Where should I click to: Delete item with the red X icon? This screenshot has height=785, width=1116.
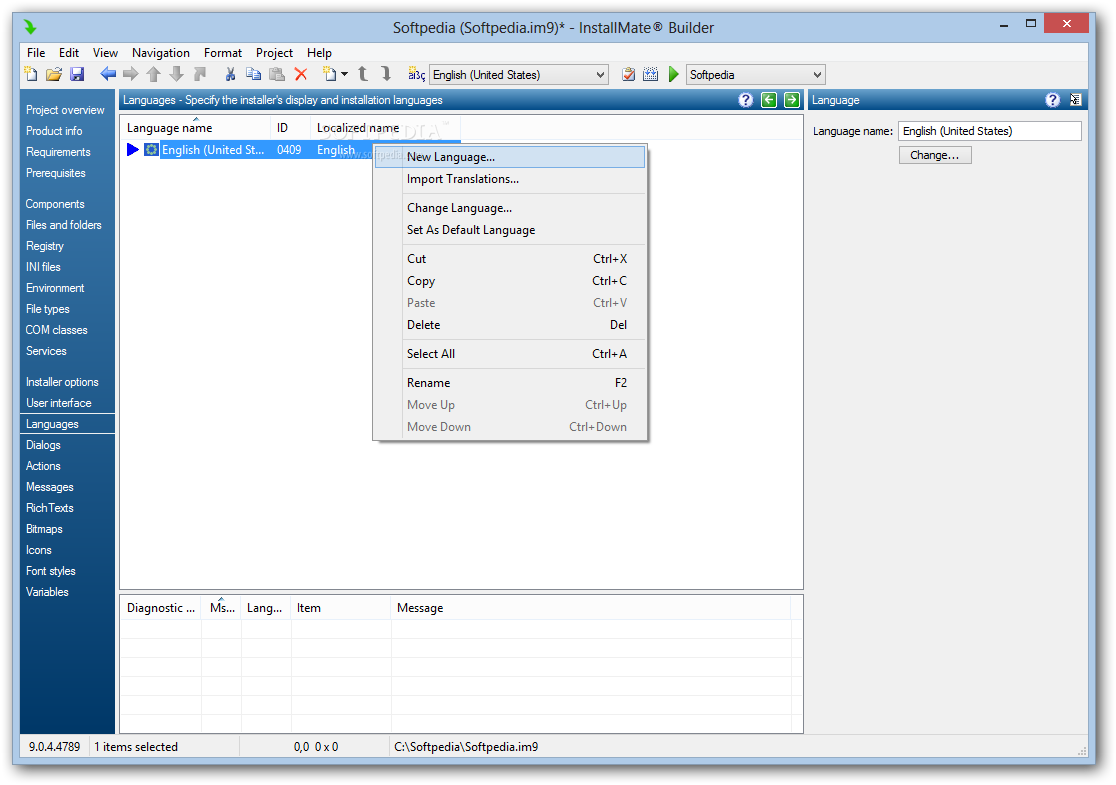coord(301,74)
